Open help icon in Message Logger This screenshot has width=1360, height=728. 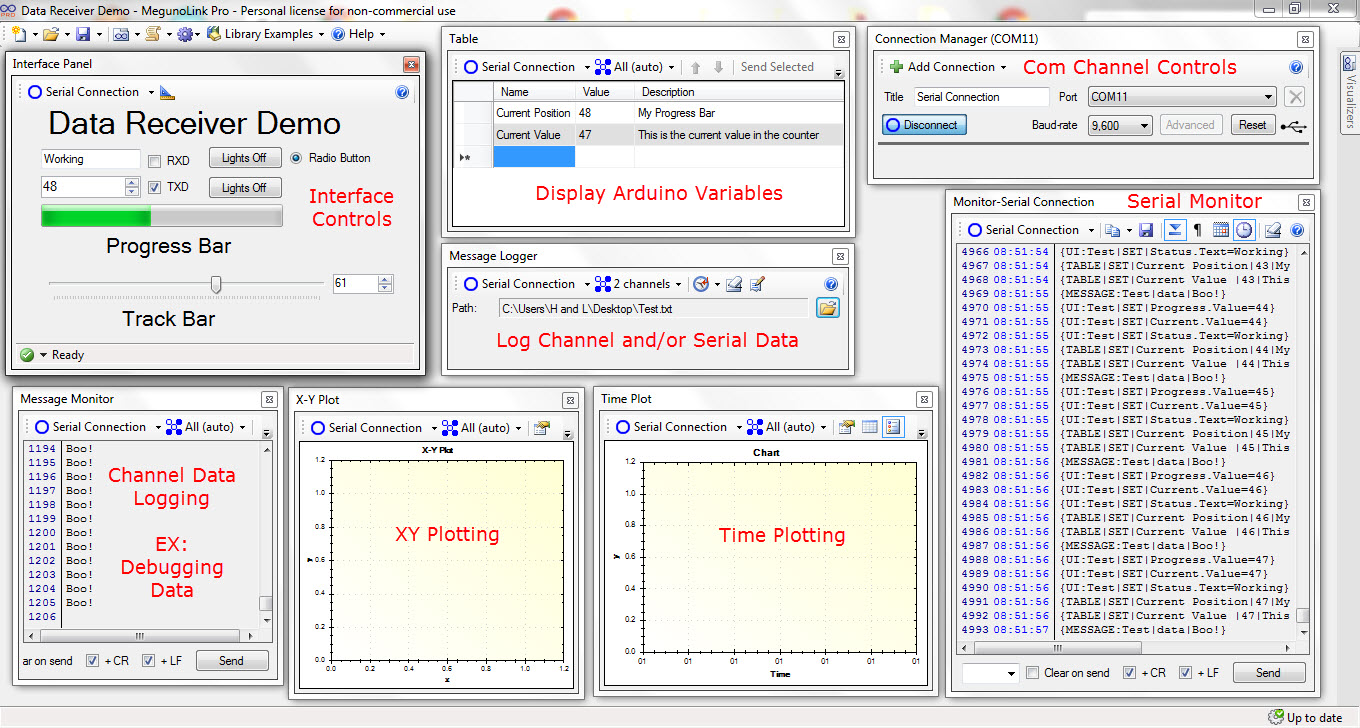coord(830,284)
